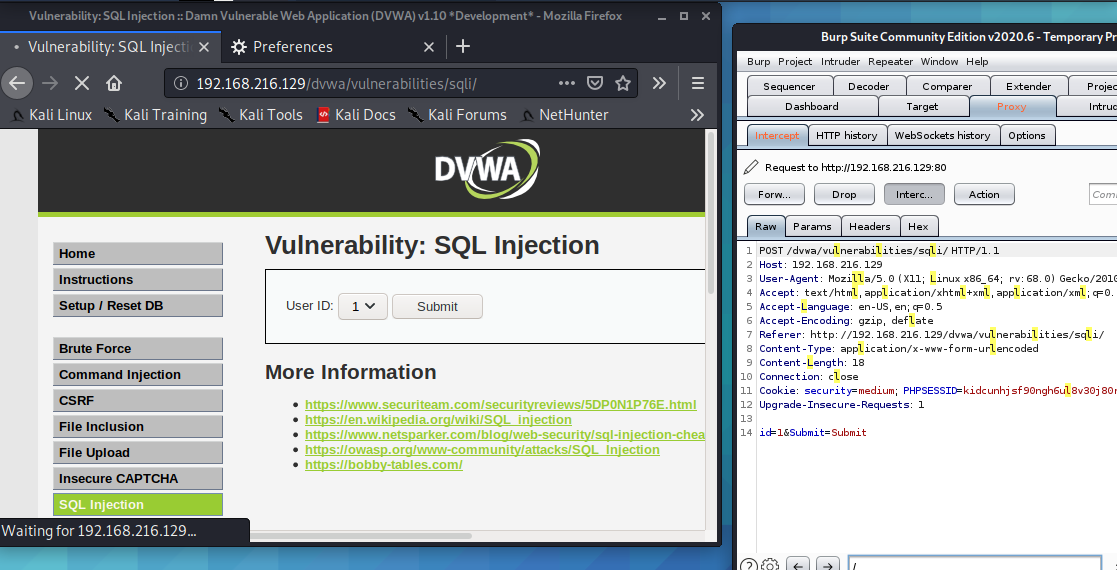Click Burp help question mark icon
Image resolution: width=1117 pixels, height=570 pixels.
pos(748,566)
